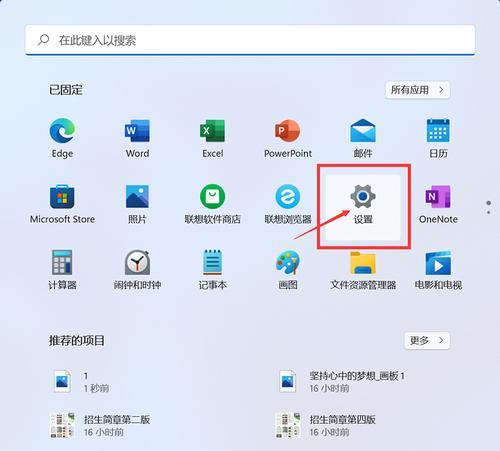Launch Microsoft Store
The image size is (500, 451).
coord(62,204)
